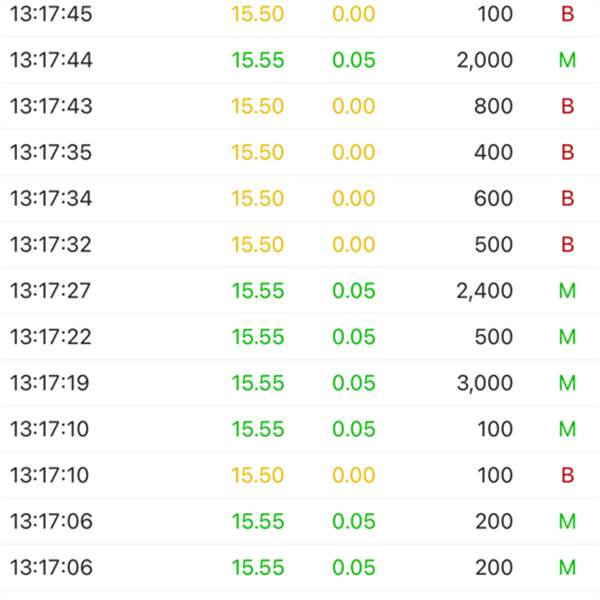Tap the M marker of 13:17:10 trade
This screenshot has width=600, height=600.
[x=567, y=428]
